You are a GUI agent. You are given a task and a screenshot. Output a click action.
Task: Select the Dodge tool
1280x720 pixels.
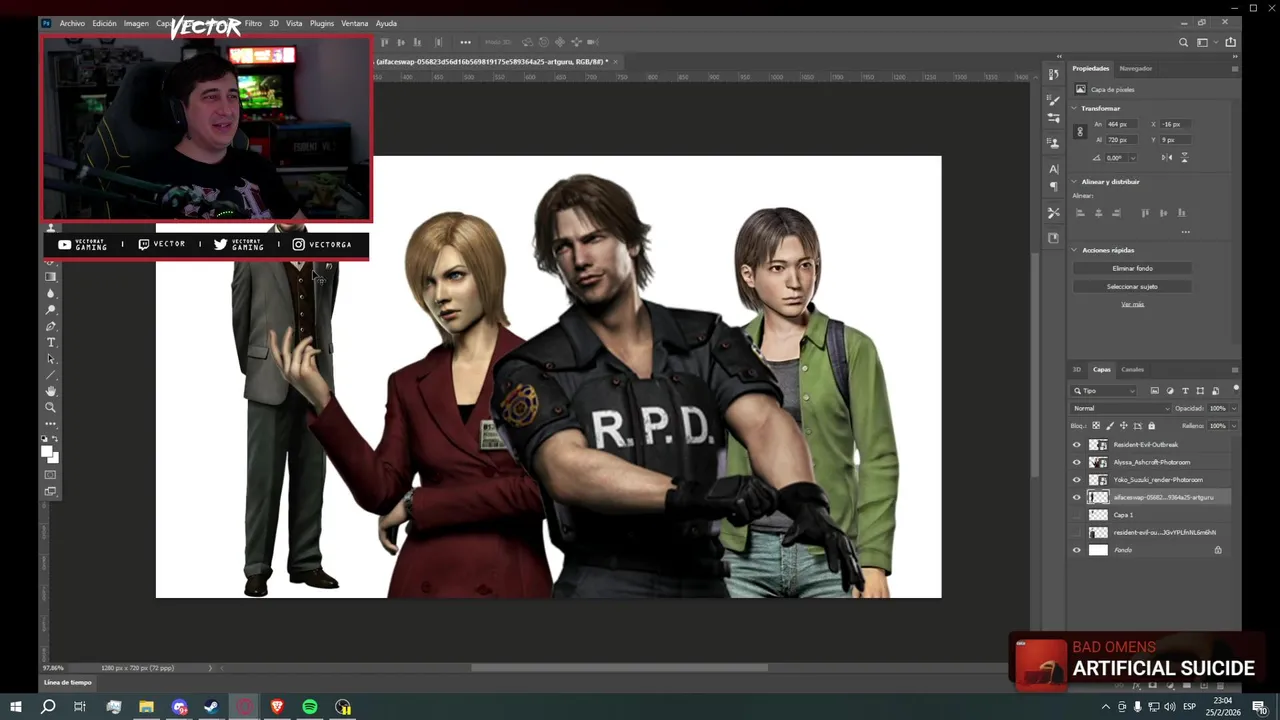pos(51,310)
